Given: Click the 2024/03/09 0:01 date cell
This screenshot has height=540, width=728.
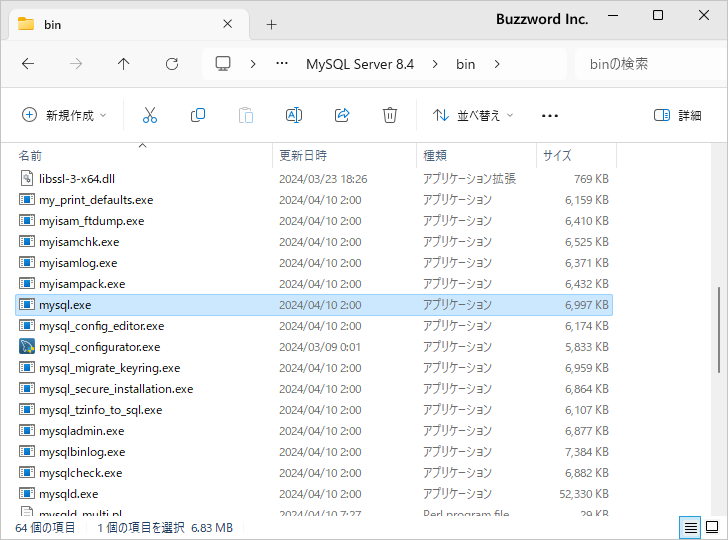Looking at the screenshot, I should (x=320, y=347).
